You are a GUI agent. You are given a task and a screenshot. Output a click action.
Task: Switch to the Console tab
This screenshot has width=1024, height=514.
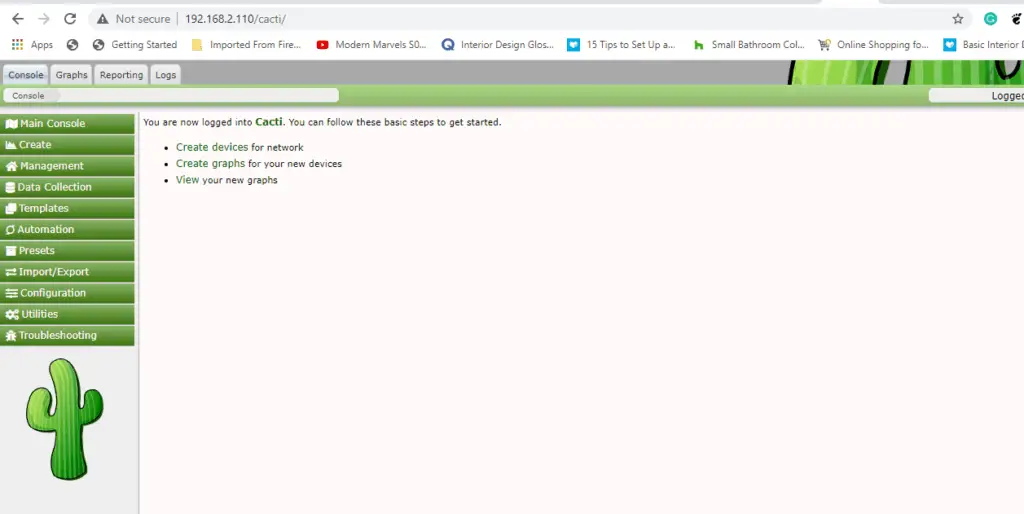25,74
